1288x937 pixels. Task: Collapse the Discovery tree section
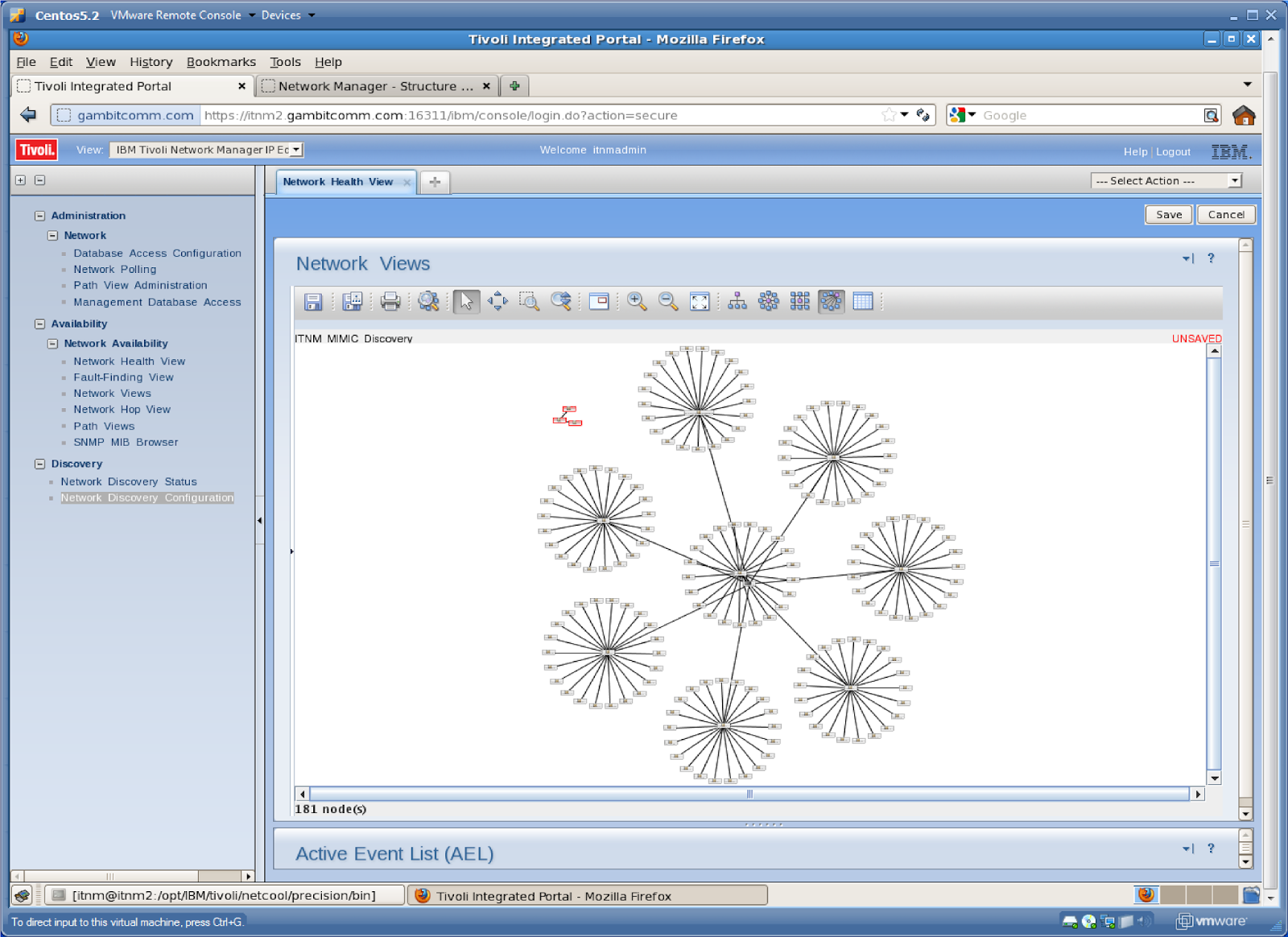[x=39, y=464]
